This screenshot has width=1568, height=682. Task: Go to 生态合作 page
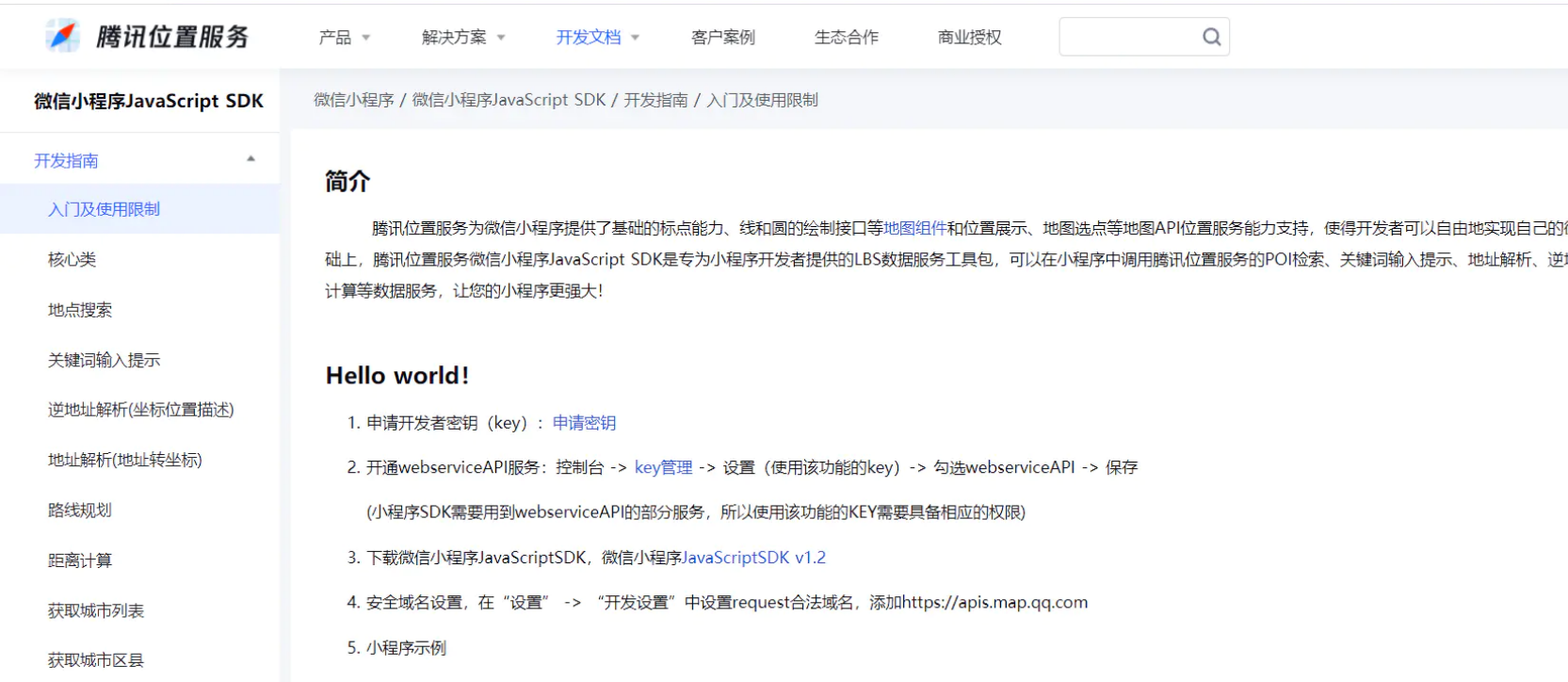tap(847, 37)
